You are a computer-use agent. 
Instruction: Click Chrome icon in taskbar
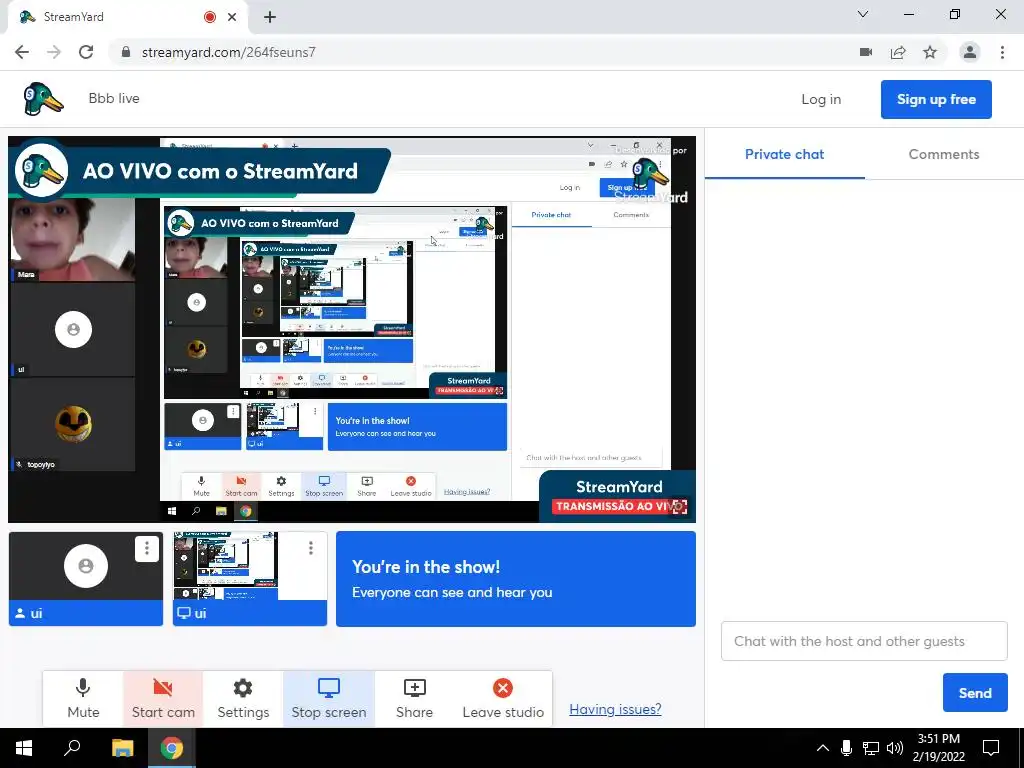(x=172, y=748)
